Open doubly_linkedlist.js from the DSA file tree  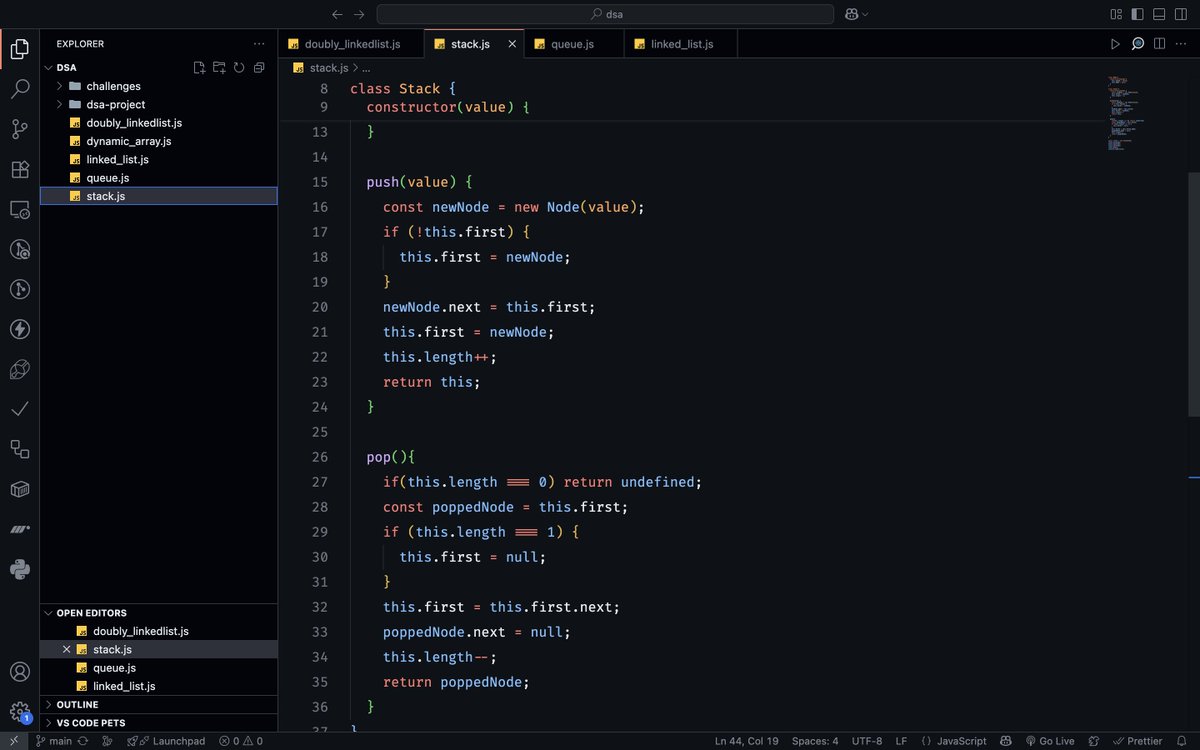click(159, 122)
